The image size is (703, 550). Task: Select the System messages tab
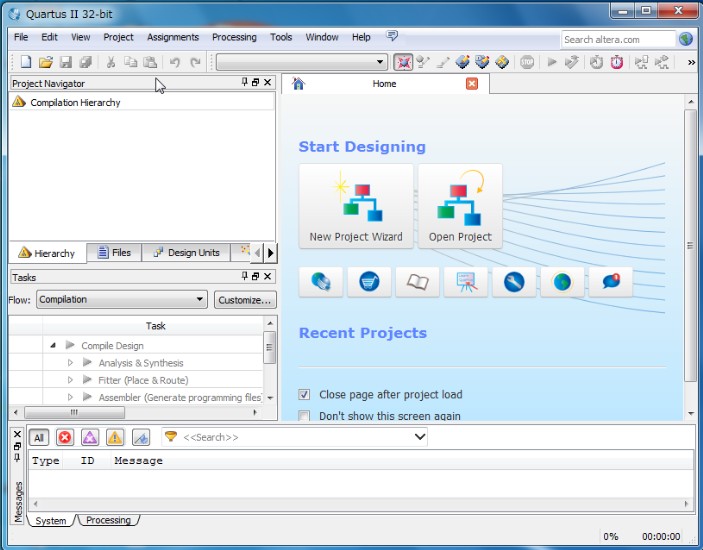click(x=50, y=520)
